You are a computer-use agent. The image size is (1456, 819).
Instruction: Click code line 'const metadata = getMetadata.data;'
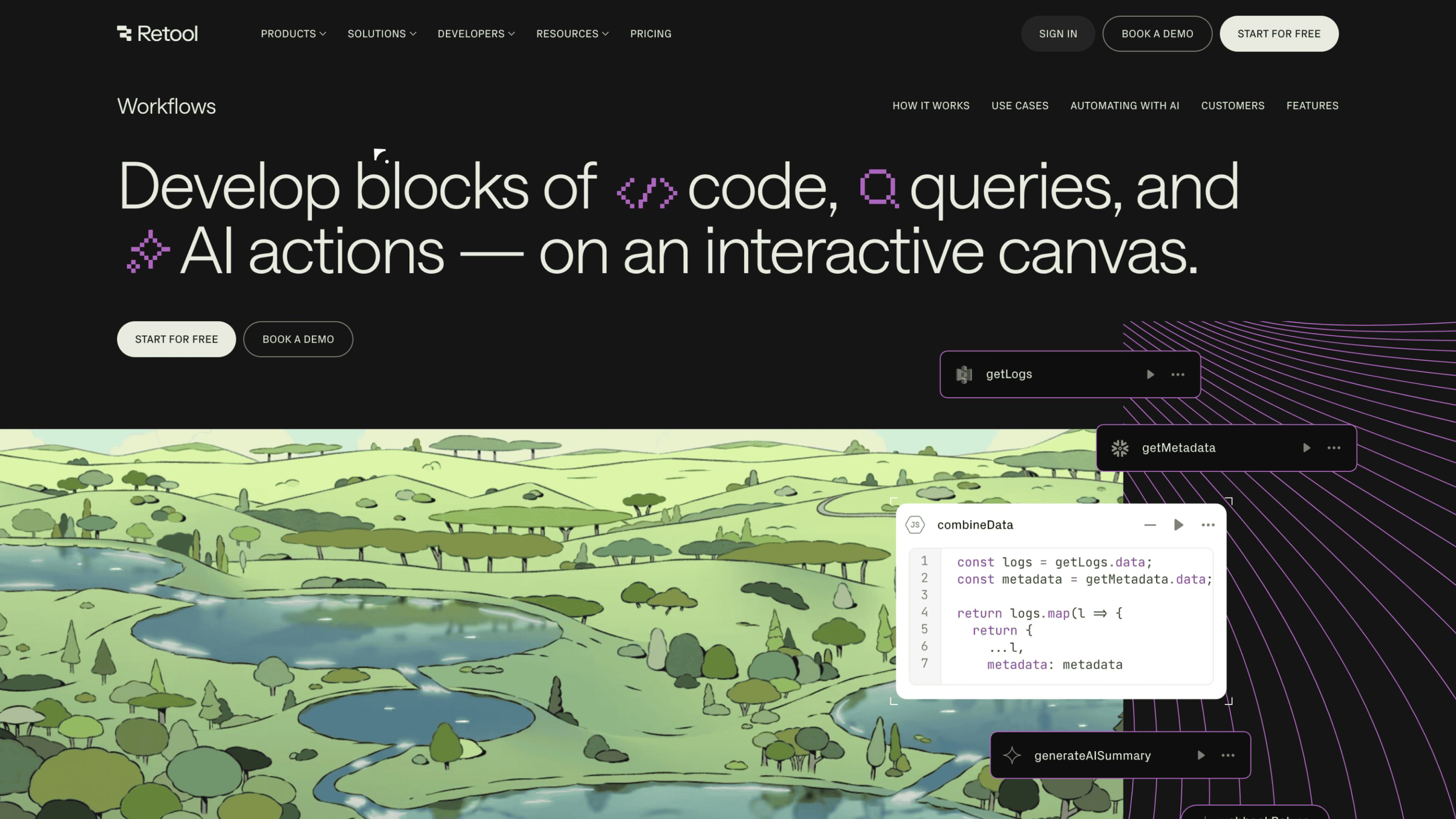click(1084, 579)
